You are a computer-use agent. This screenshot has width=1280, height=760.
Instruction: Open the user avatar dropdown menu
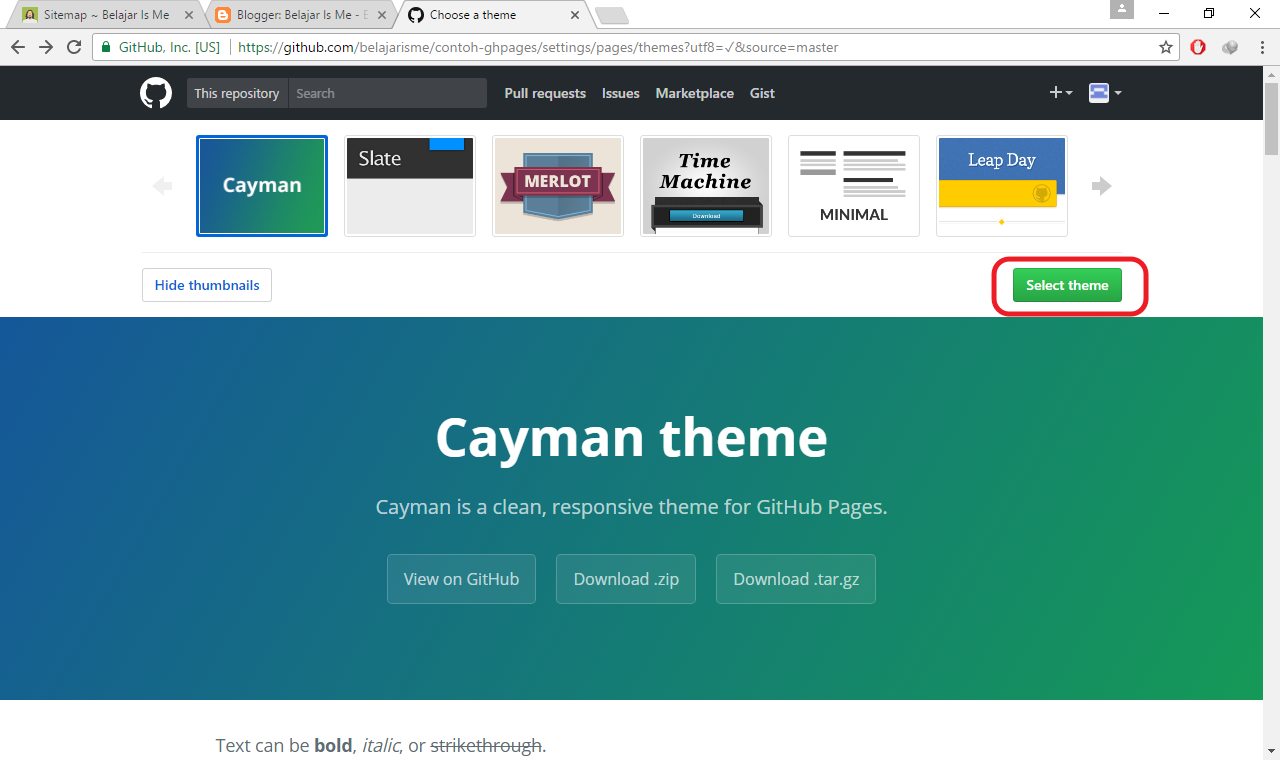[1105, 93]
